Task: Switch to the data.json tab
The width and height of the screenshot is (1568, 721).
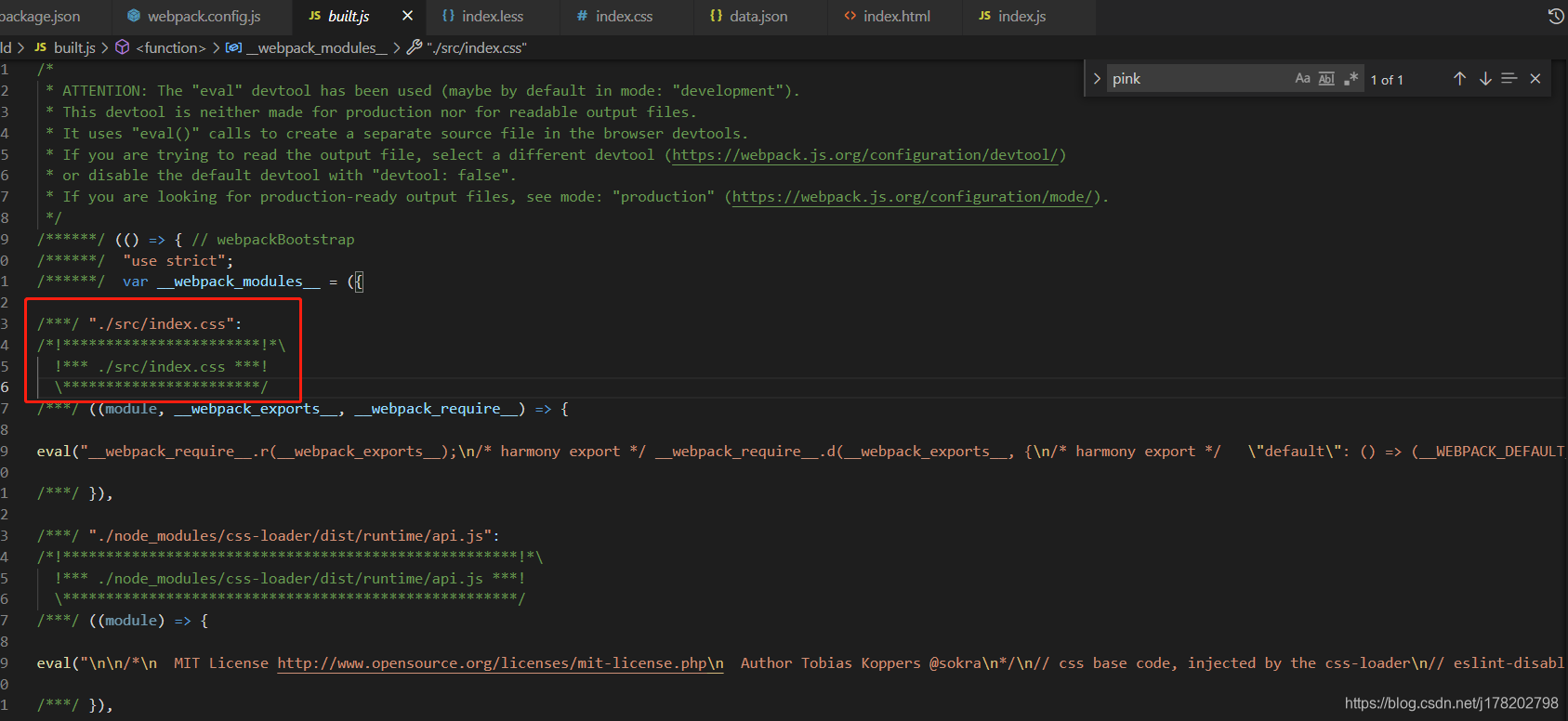Action: coord(758,16)
